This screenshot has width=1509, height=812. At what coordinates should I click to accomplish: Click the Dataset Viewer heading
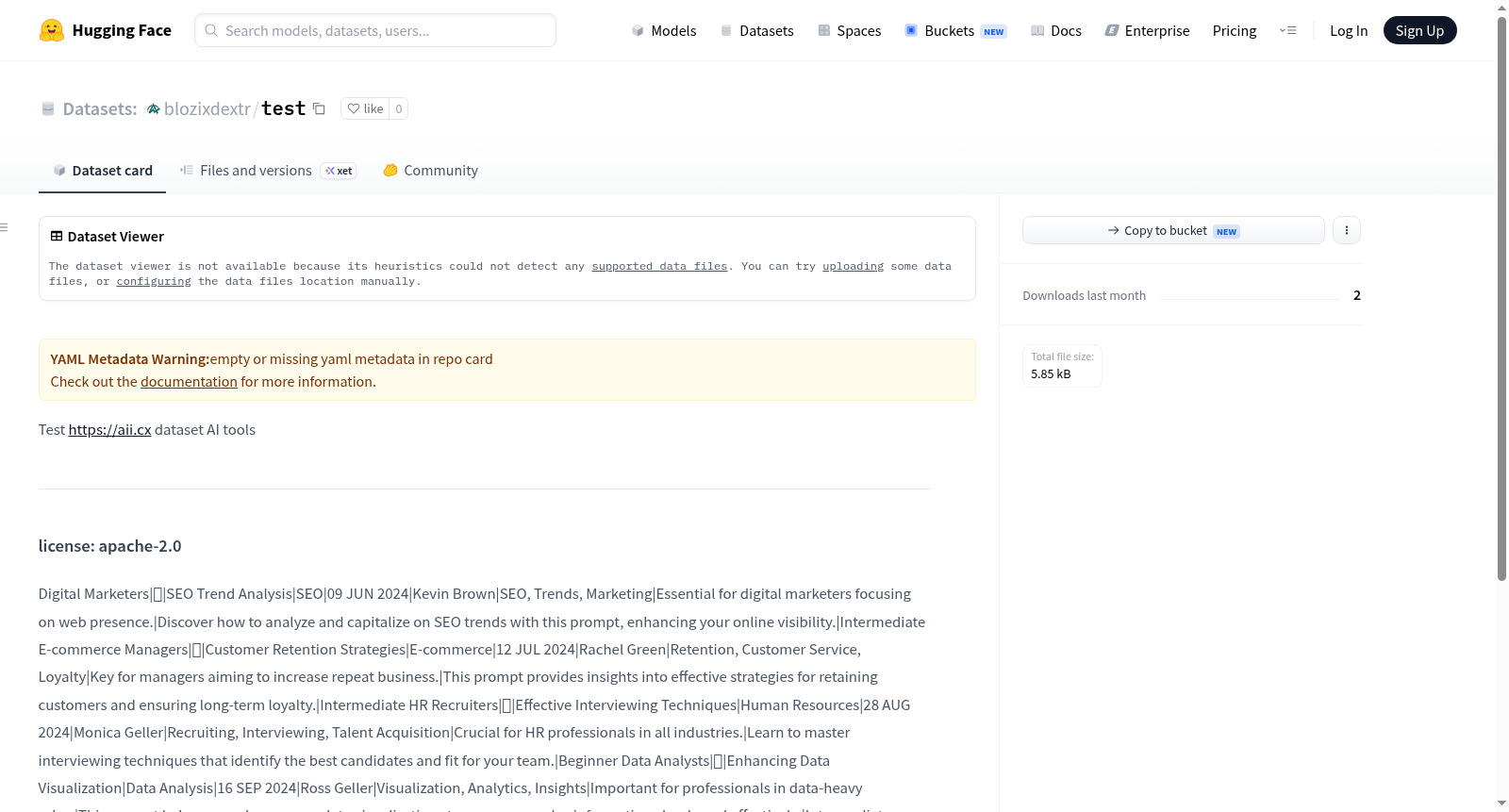(x=116, y=237)
